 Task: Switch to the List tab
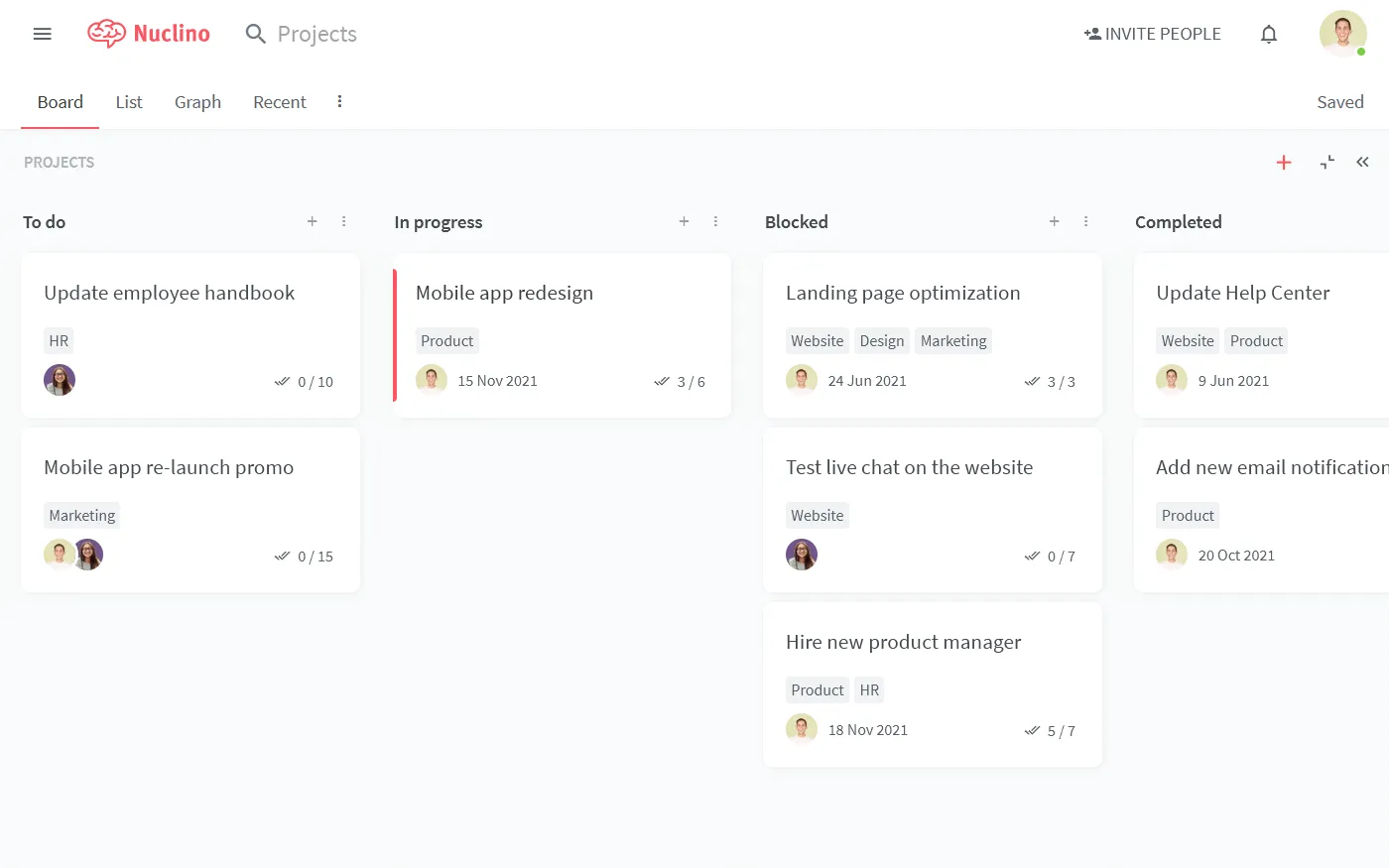tap(129, 102)
